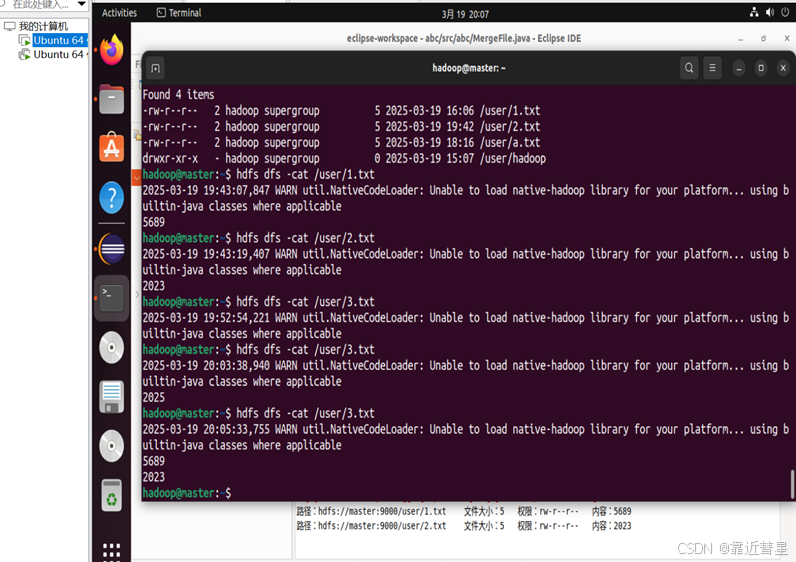796x562 pixels.
Task: Click Activities in the top bar
Action: (119, 13)
